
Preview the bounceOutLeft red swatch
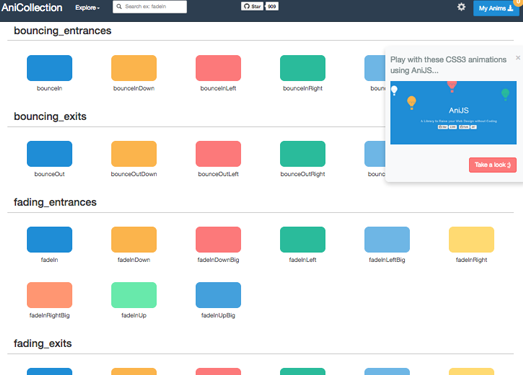[x=218, y=154]
